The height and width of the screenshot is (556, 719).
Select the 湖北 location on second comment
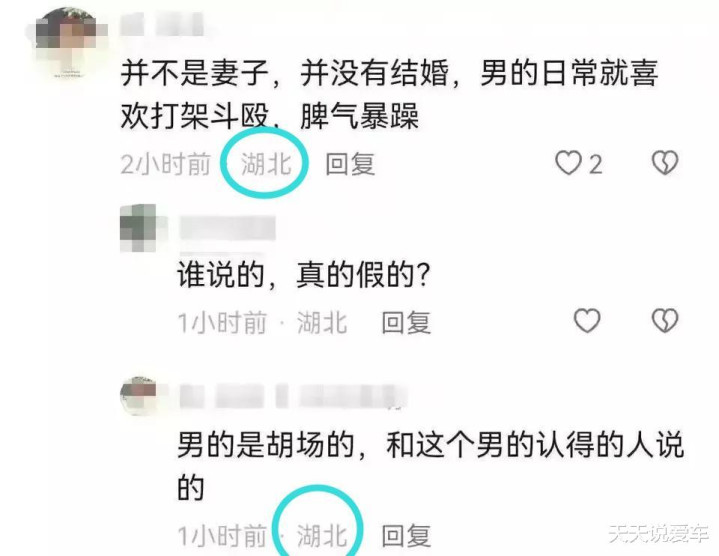(322, 322)
